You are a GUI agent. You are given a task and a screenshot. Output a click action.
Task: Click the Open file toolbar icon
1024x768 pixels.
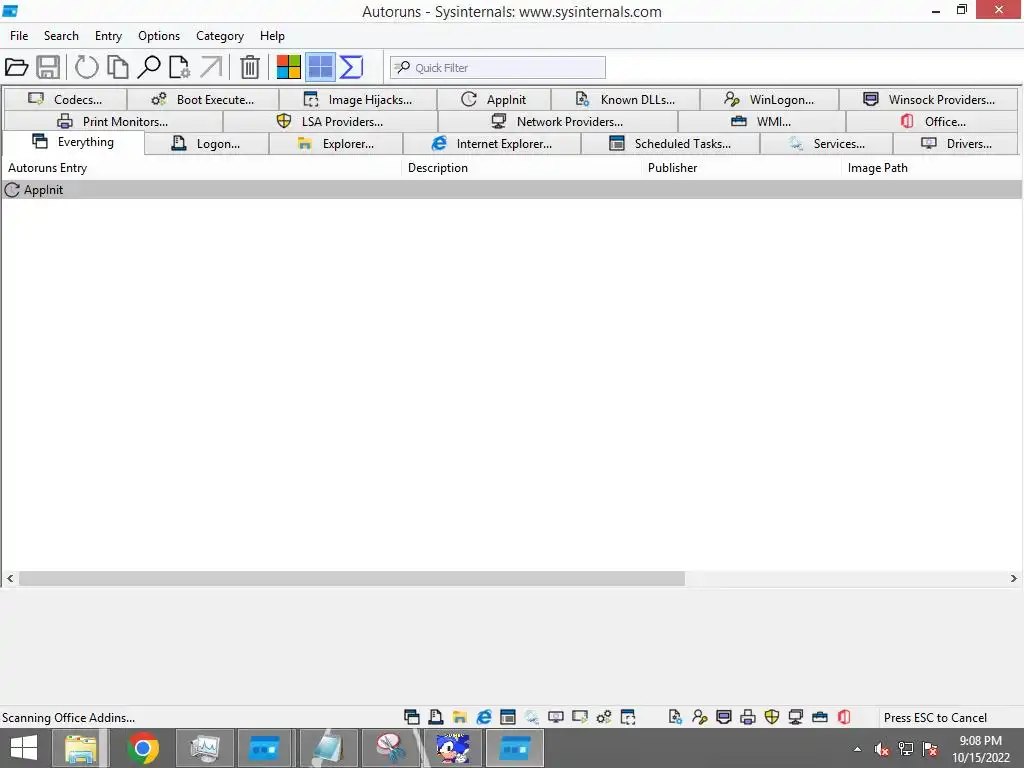[16, 67]
